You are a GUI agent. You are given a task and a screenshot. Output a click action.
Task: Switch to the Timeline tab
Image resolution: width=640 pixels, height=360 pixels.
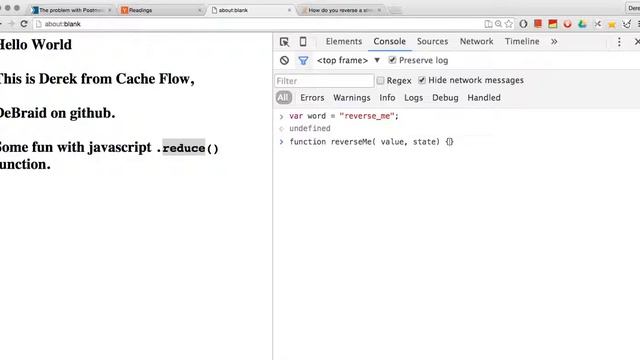pyautogui.click(x=522, y=42)
